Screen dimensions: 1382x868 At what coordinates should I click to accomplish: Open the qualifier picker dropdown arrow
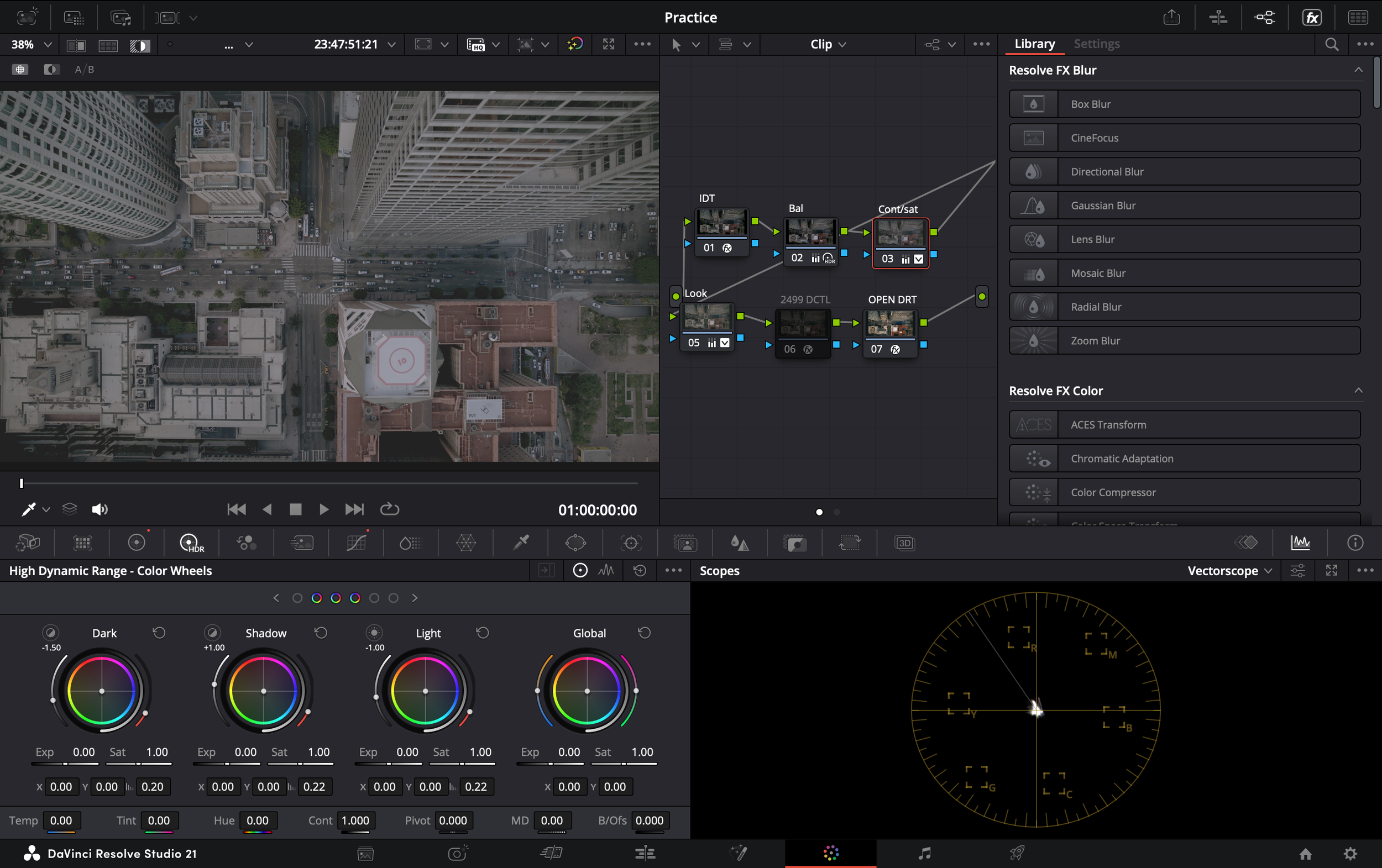[46, 509]
